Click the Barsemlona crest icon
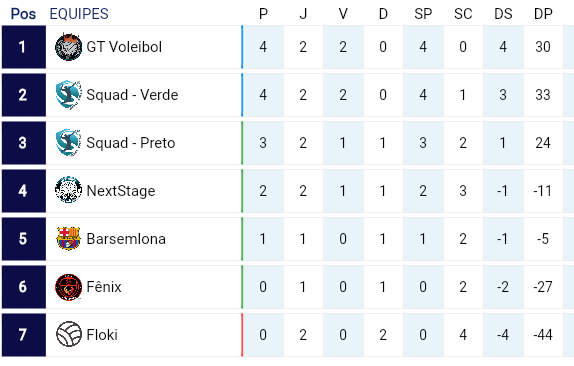Screen dimensions: 574x366 coord(68,238)
